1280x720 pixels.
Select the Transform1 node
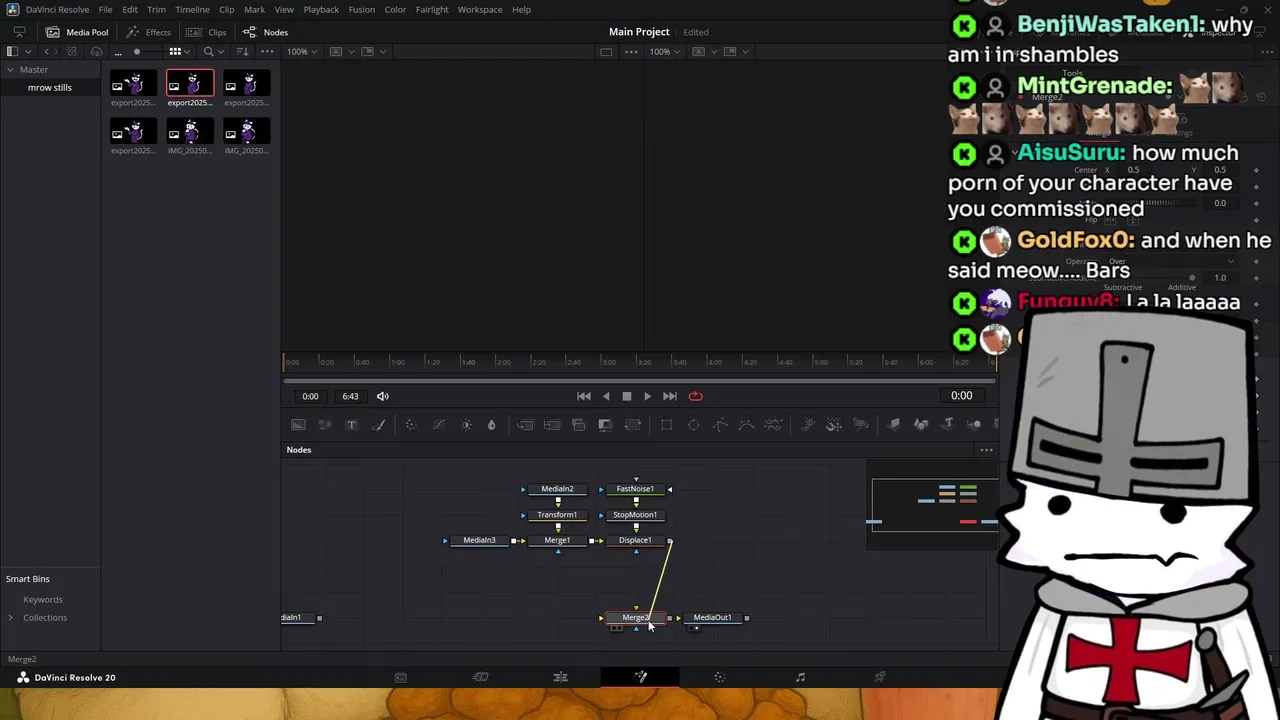click(x=557, y=515)
